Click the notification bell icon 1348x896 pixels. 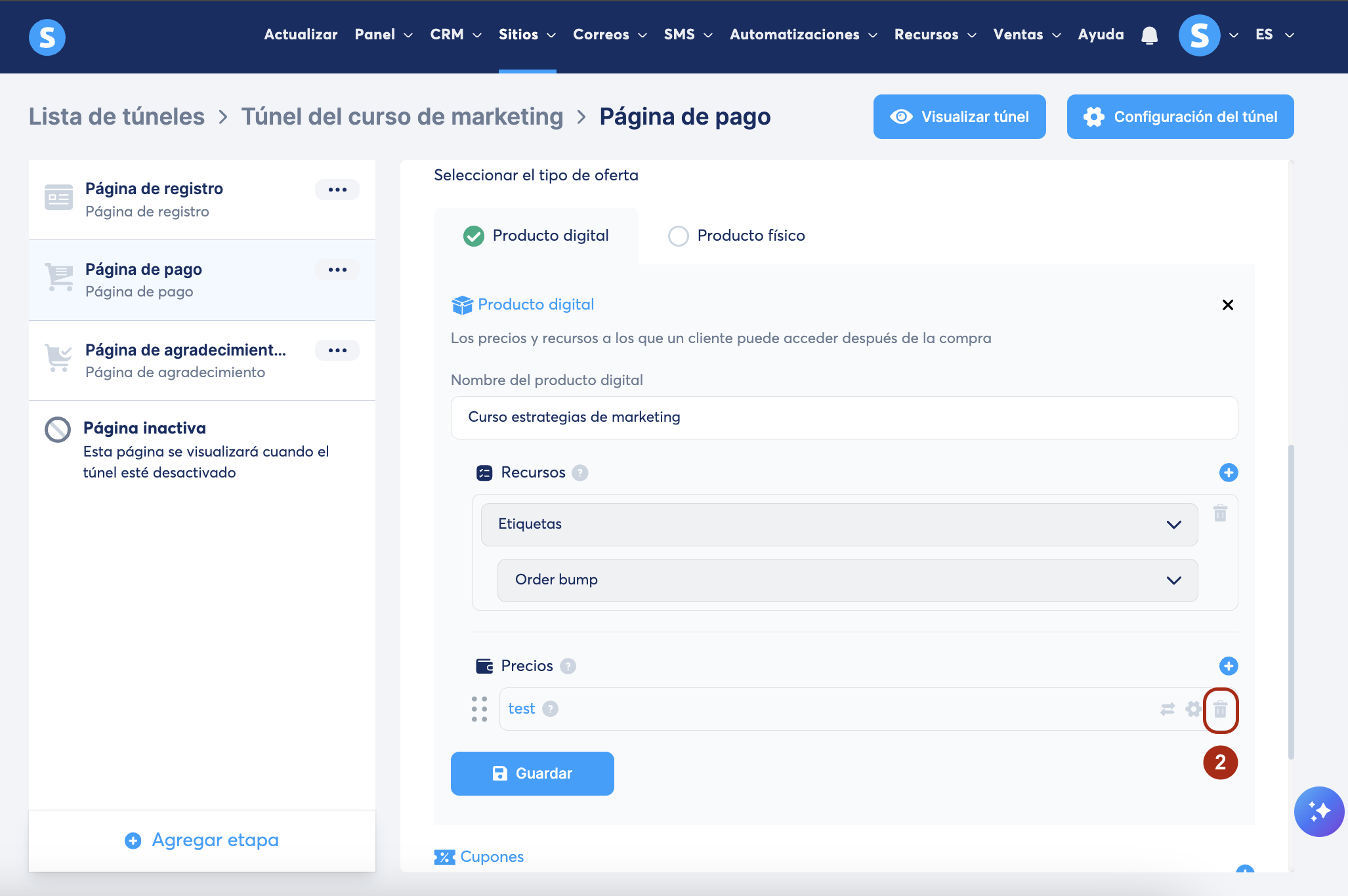[x=1149, y=35]
